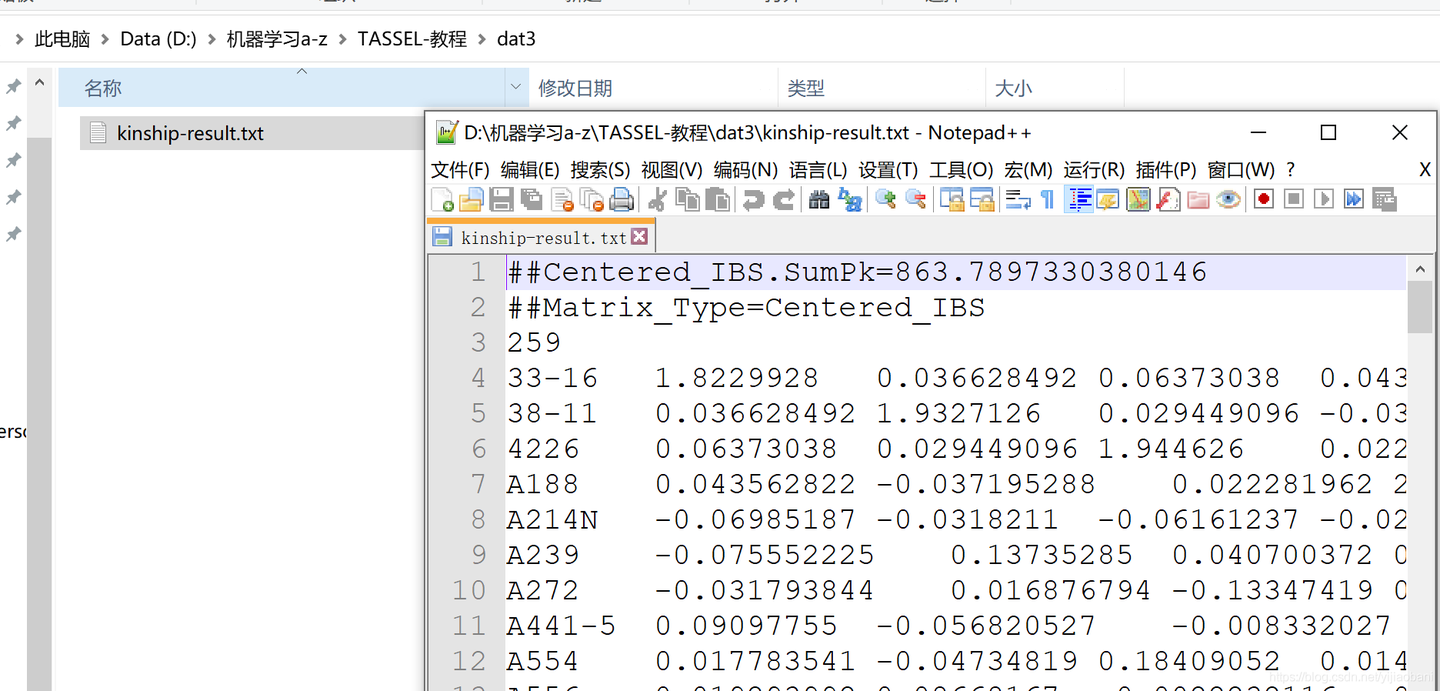Image resolution: width=1440 pixels, height=691 pixels.
Task: Click the Playback macro icon
Action: [1322, 199]
